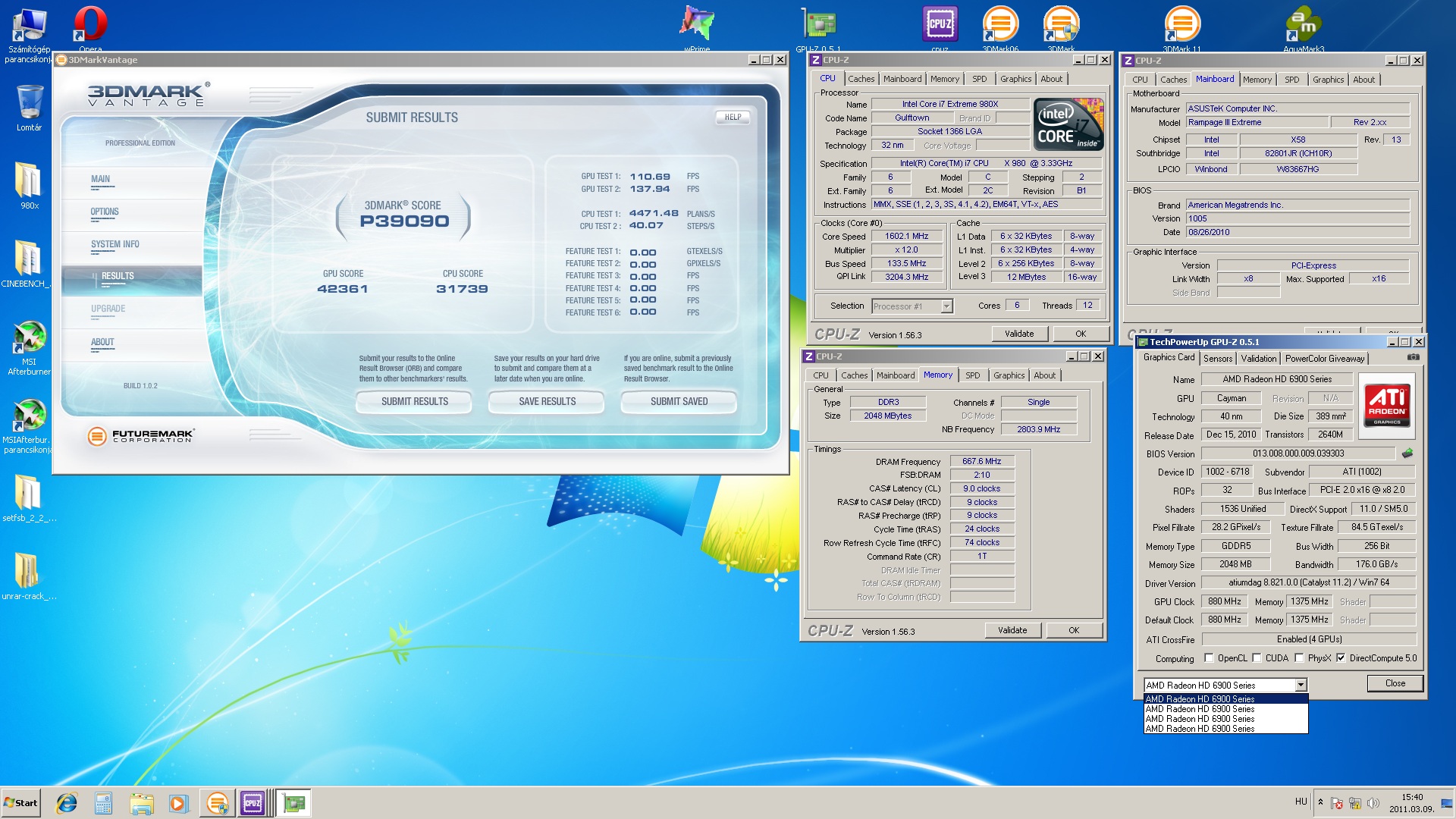Launch wPrime desktop shortcut
Screen dimensions: 1456x819
(697, 29)
